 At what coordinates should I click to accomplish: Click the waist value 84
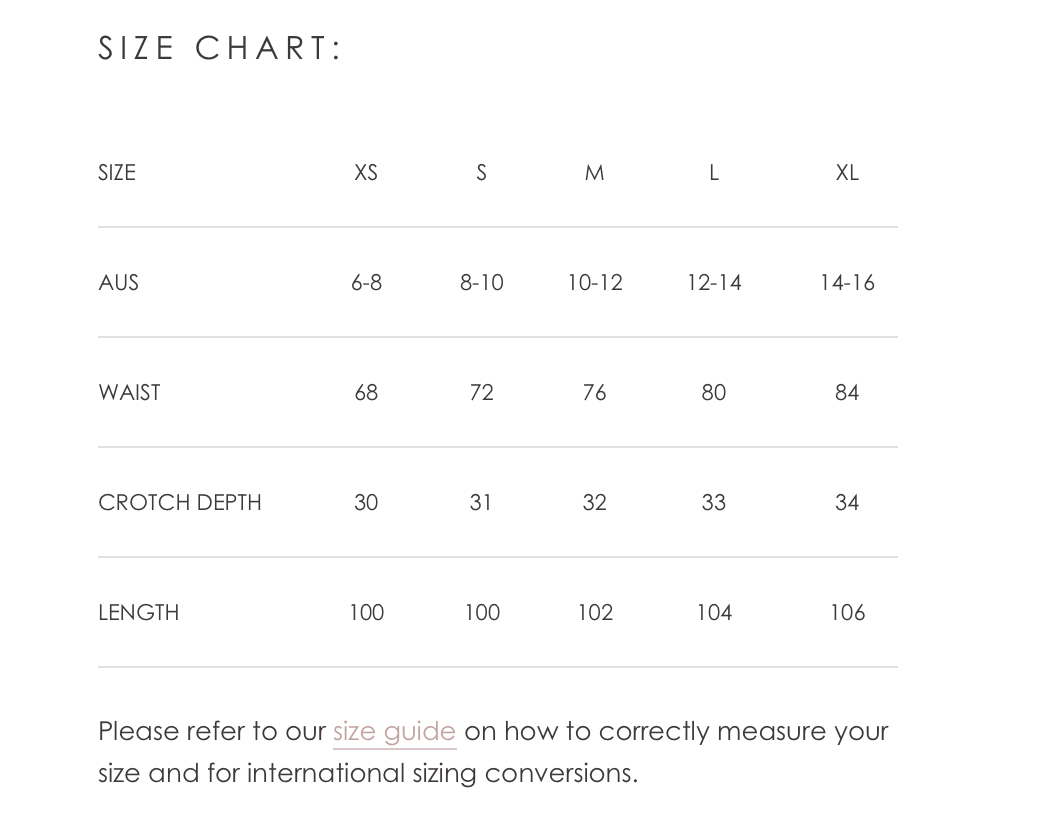[847, 393]
